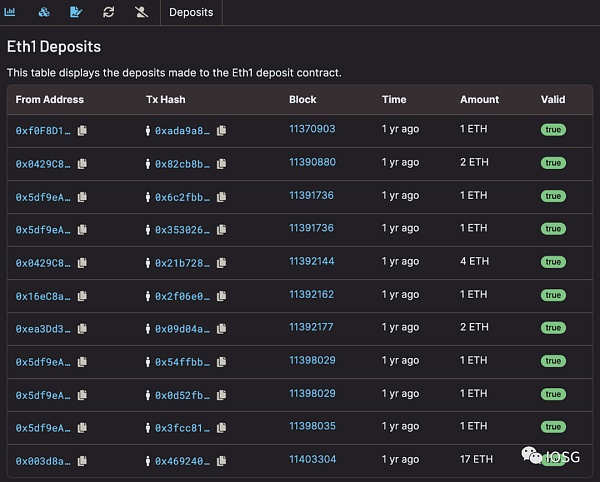Image resolution: width=600 pixels, height=482 pixels.
Task: Open address 0xea3Dd3 link
Action: (43, 329)
